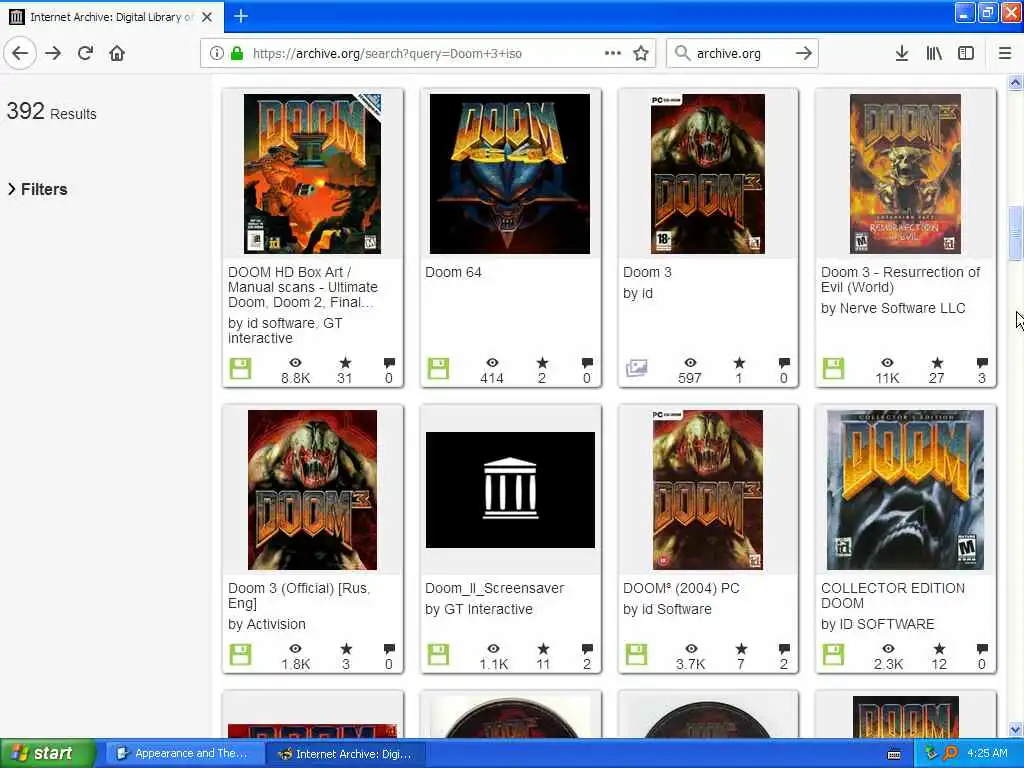
Task: Open the browser home page
Action: pos(117,54)
